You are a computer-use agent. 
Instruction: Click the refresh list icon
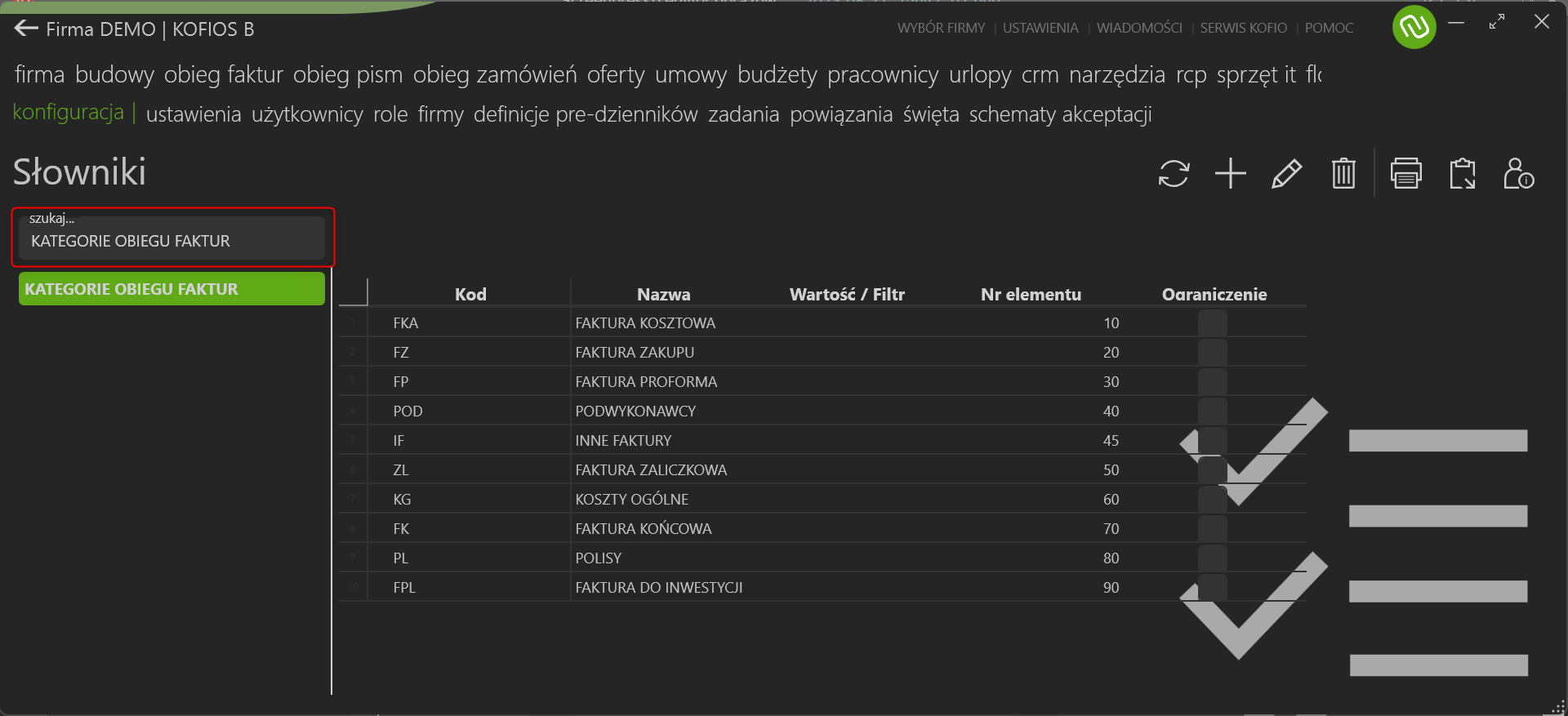point(1174,174)
